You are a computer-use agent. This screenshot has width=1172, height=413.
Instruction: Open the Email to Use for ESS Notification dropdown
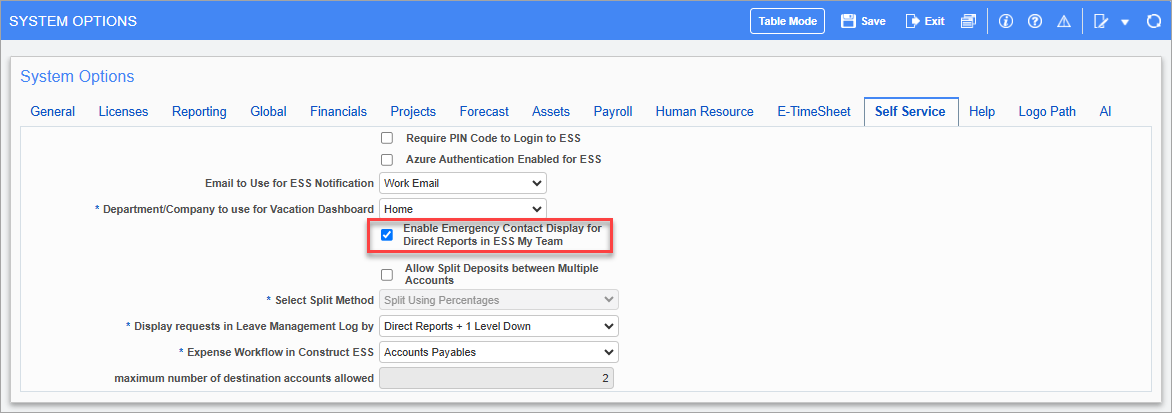[463, 183]
